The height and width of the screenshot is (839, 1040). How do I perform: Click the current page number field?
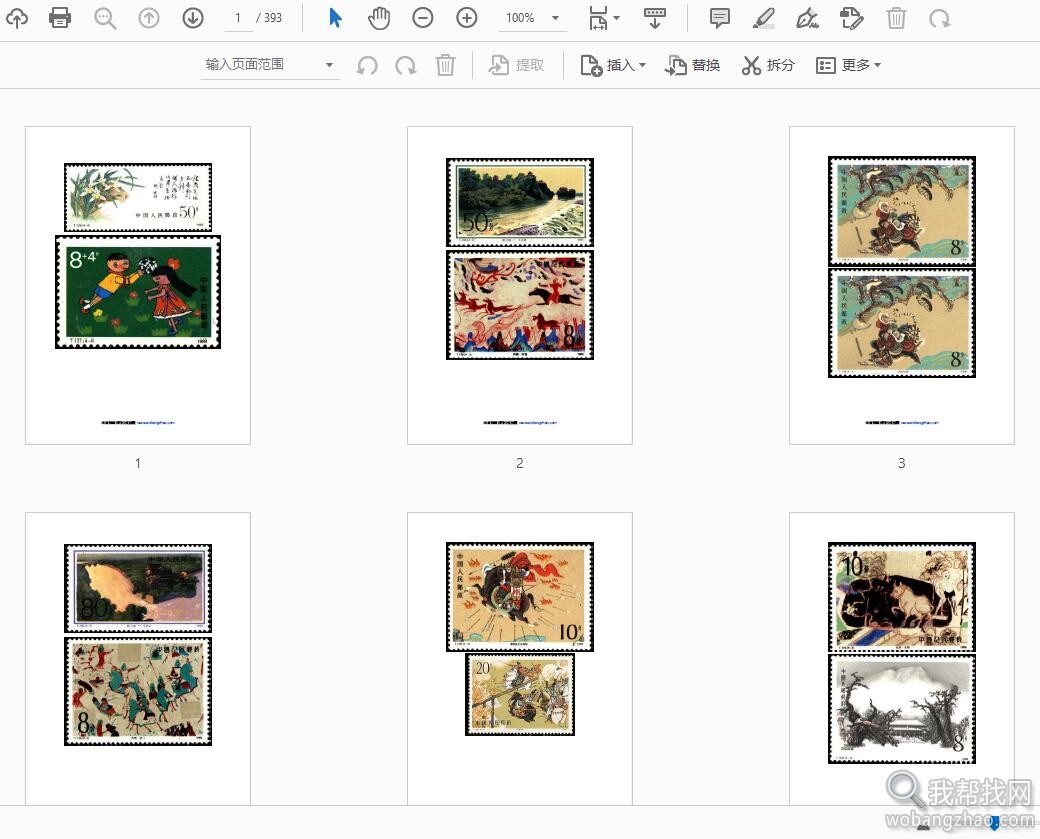[x=237, y=18]
